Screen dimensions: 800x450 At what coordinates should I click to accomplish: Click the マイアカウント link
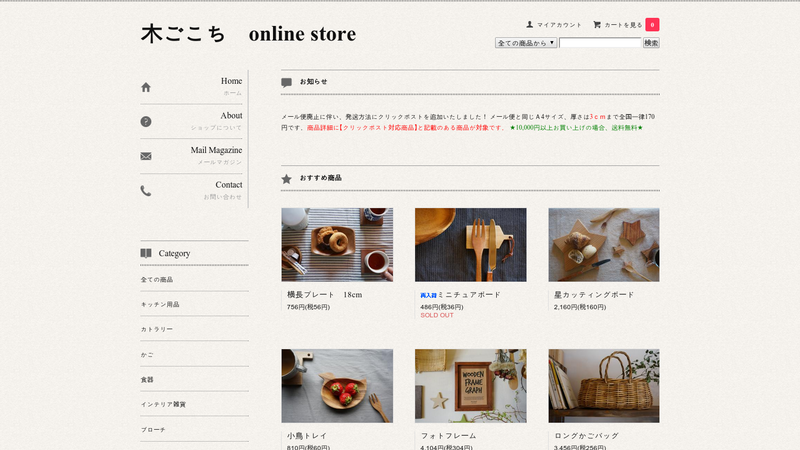[559, 24]
